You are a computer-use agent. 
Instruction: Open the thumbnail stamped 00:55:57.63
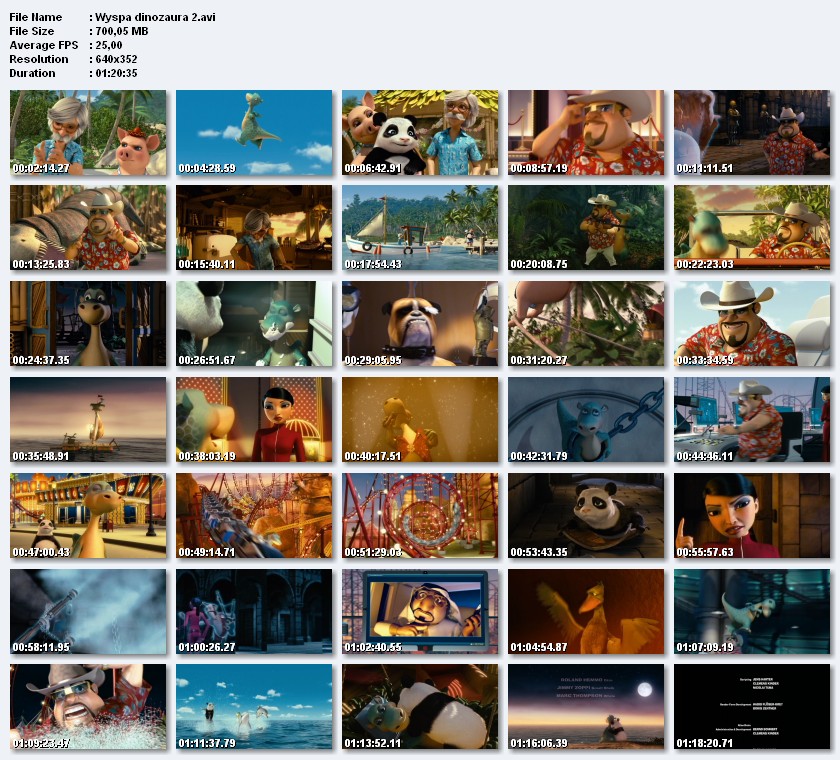[752, 515]
